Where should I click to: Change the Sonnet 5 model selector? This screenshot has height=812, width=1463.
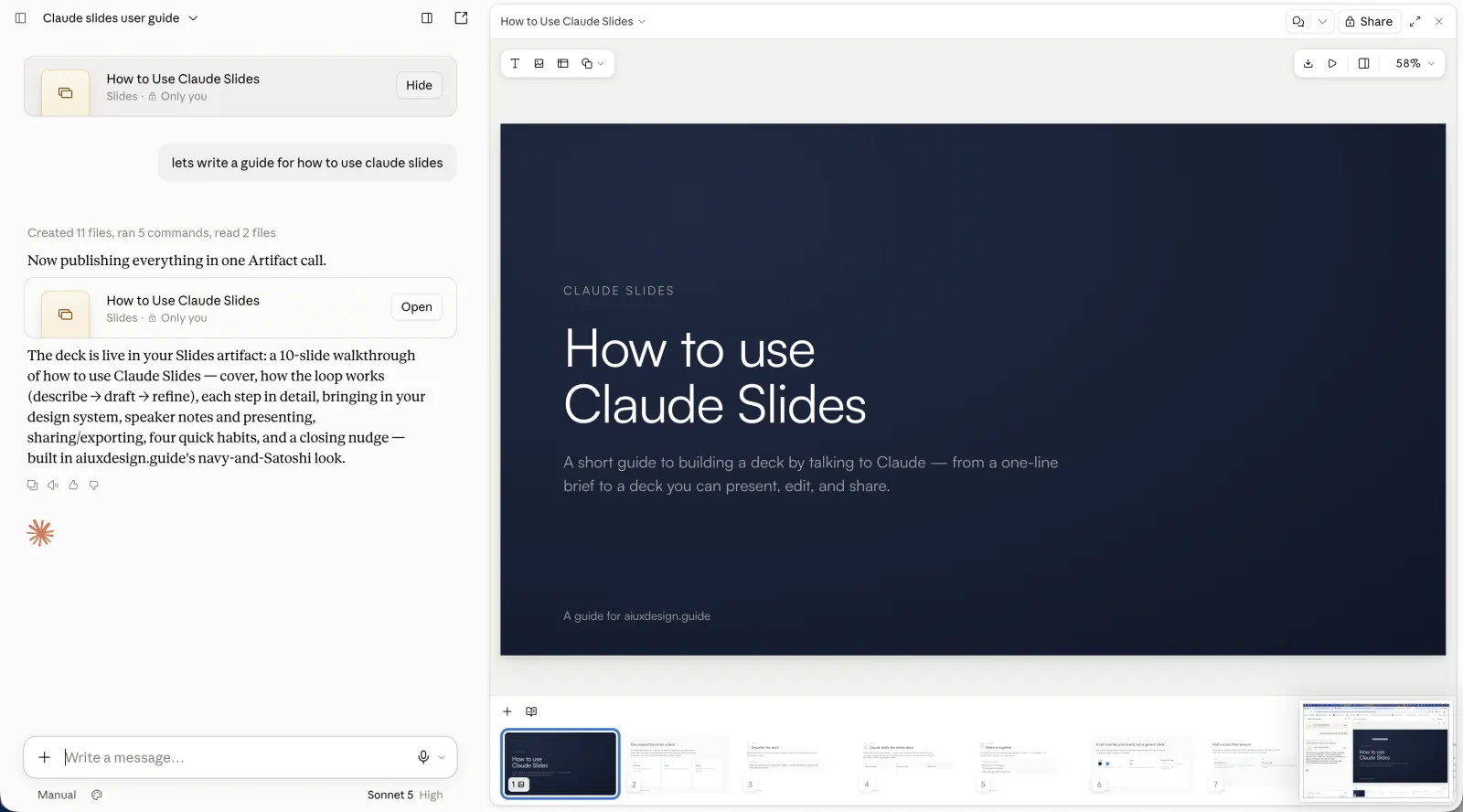[x=390, y=796]
